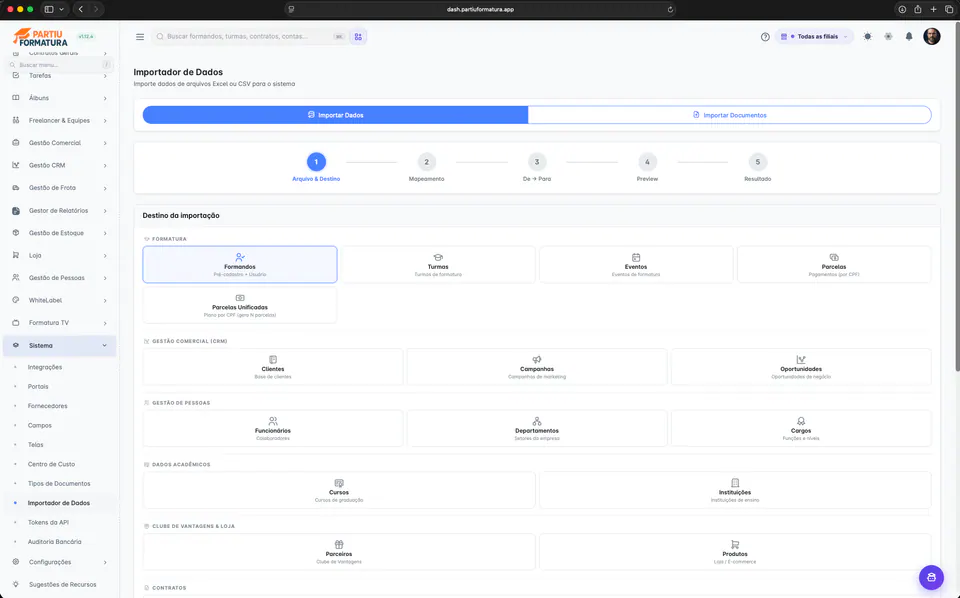Screen dimensions: 960x598
Task: Click the Configurações sidebar icon
Action: click(x=16, y=562)
